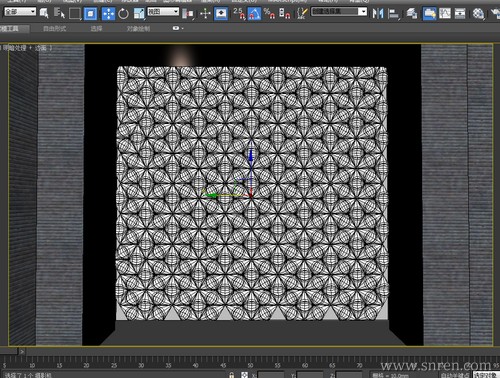Open the 全部 selection filter dropdown
500x378 pixels.
20,12
